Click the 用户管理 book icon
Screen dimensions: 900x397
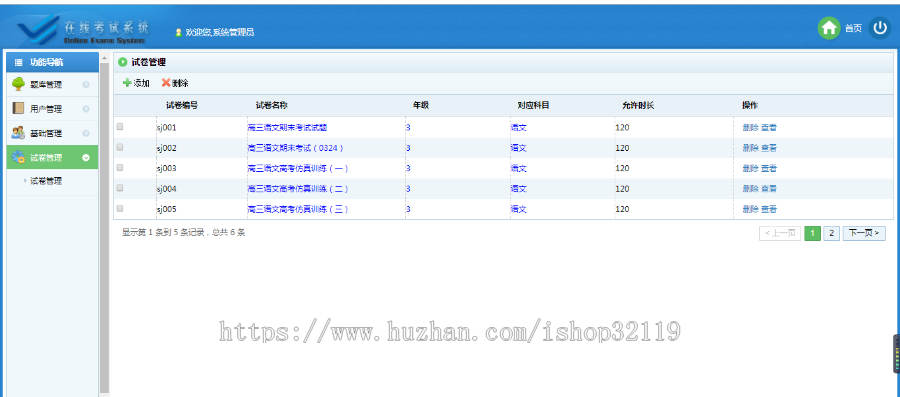18,108
